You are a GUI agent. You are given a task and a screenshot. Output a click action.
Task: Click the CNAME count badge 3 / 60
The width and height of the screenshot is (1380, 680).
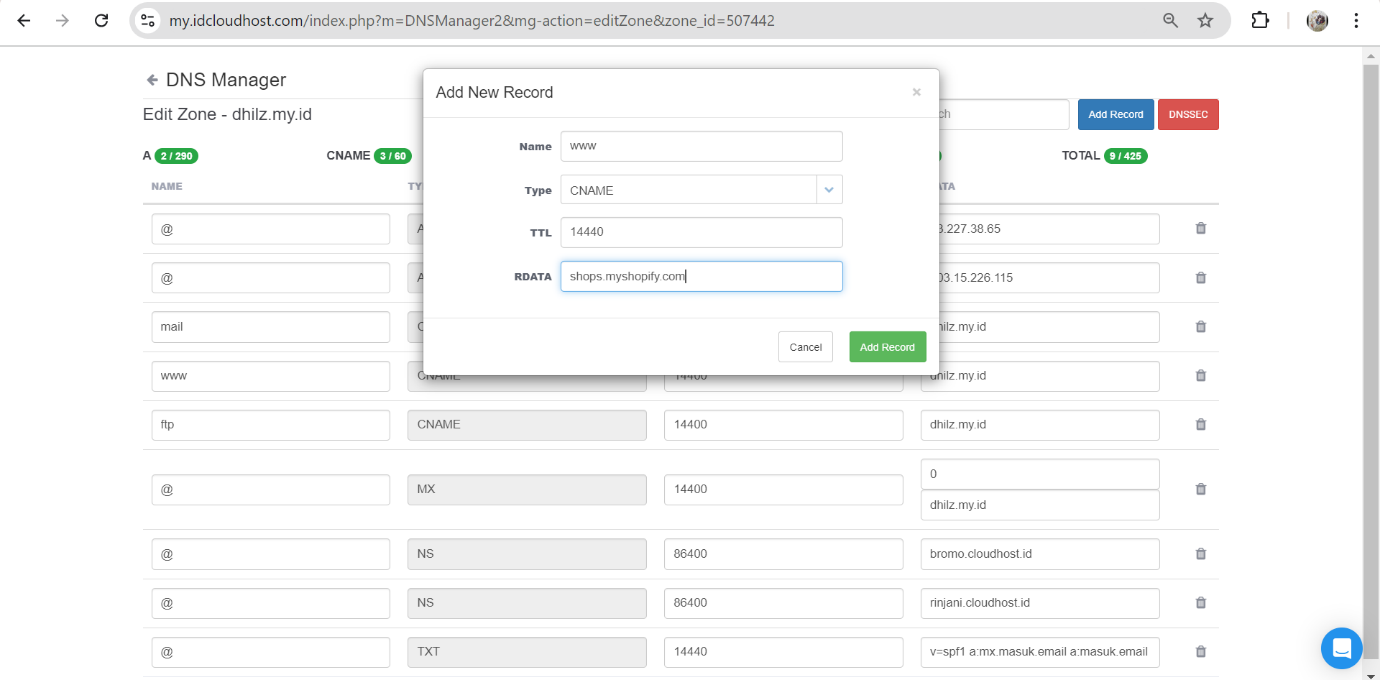pyautogui.click(x=392, y=156)
